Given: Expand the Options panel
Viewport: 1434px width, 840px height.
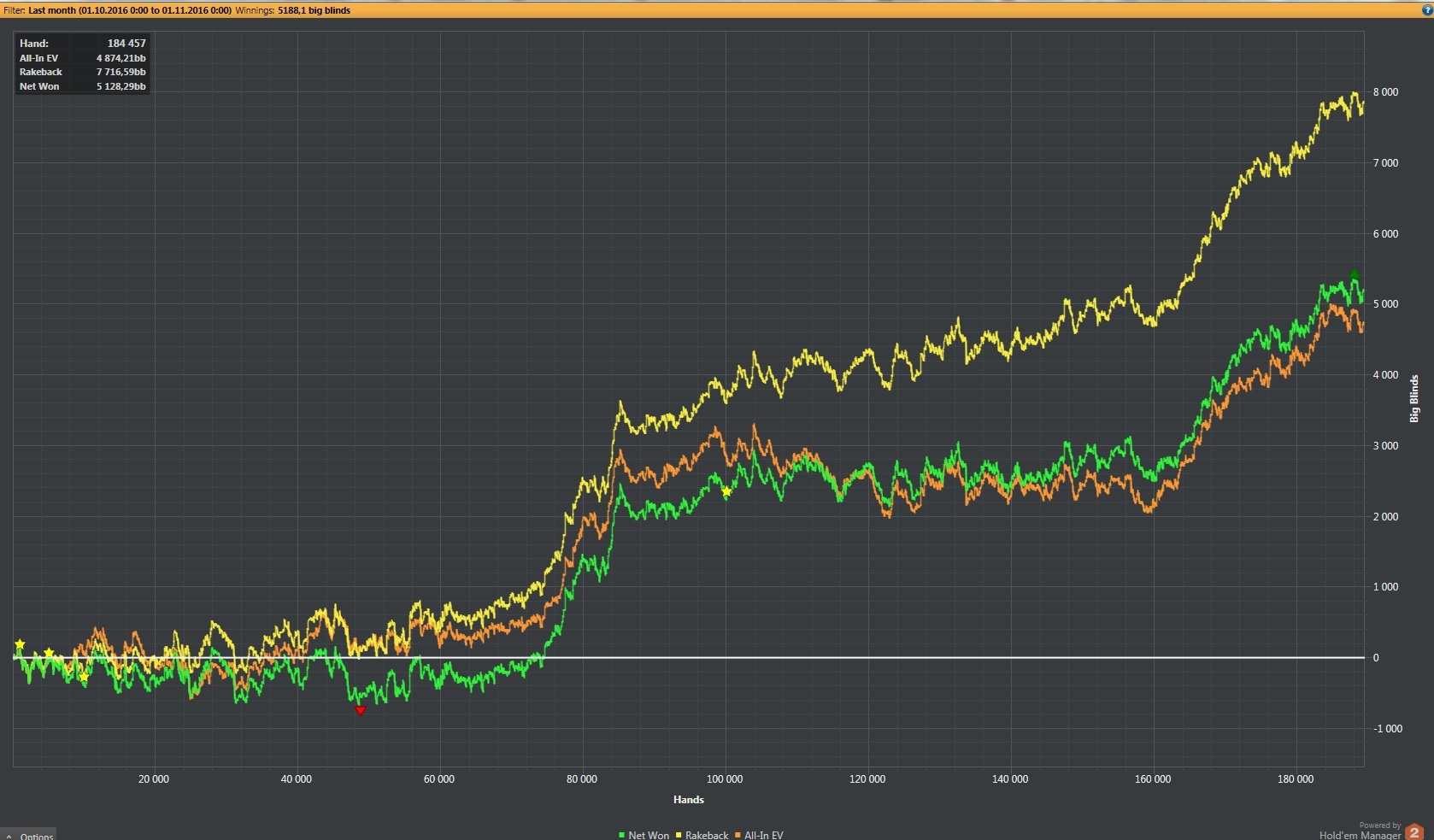Looking at the screenshot, I should pos(29,835).
